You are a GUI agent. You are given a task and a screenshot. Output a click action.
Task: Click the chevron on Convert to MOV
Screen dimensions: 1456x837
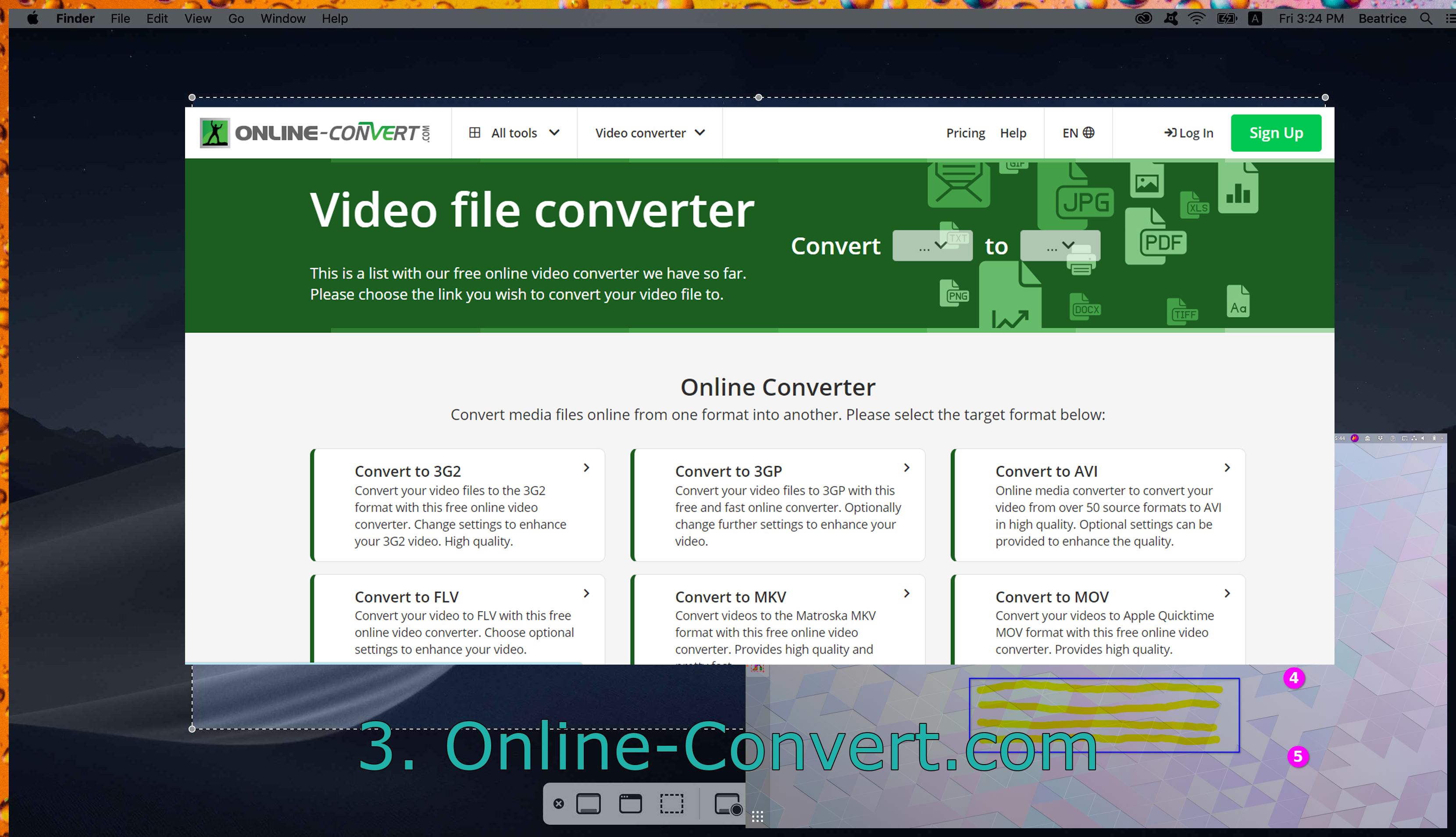pos(1227,593)
